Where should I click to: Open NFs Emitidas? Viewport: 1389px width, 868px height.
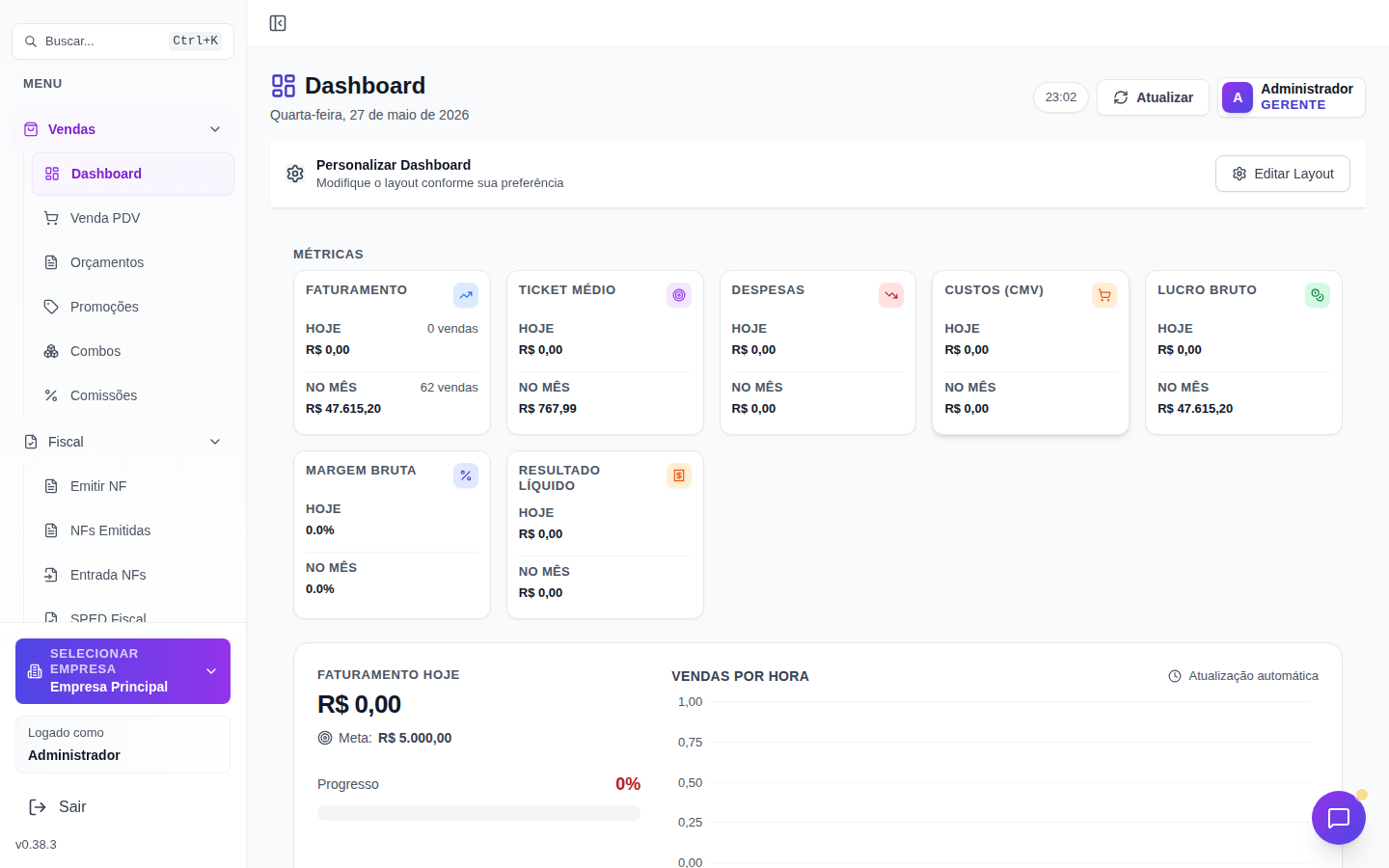coord(133,530)
